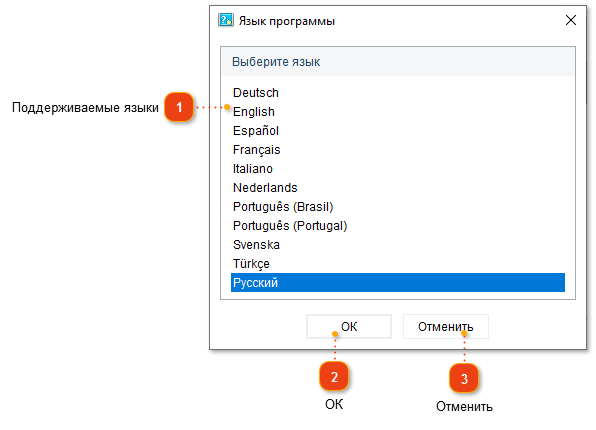Click the program icon in the dialog title bar

pos(225,20)
